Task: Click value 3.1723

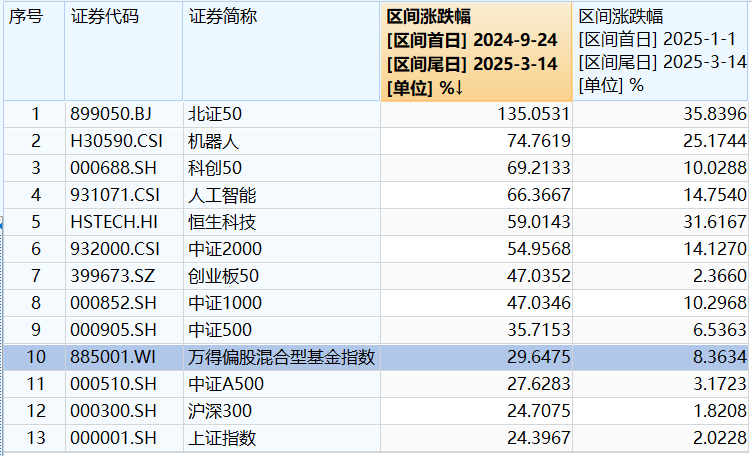Action: [x=720, y=384]
